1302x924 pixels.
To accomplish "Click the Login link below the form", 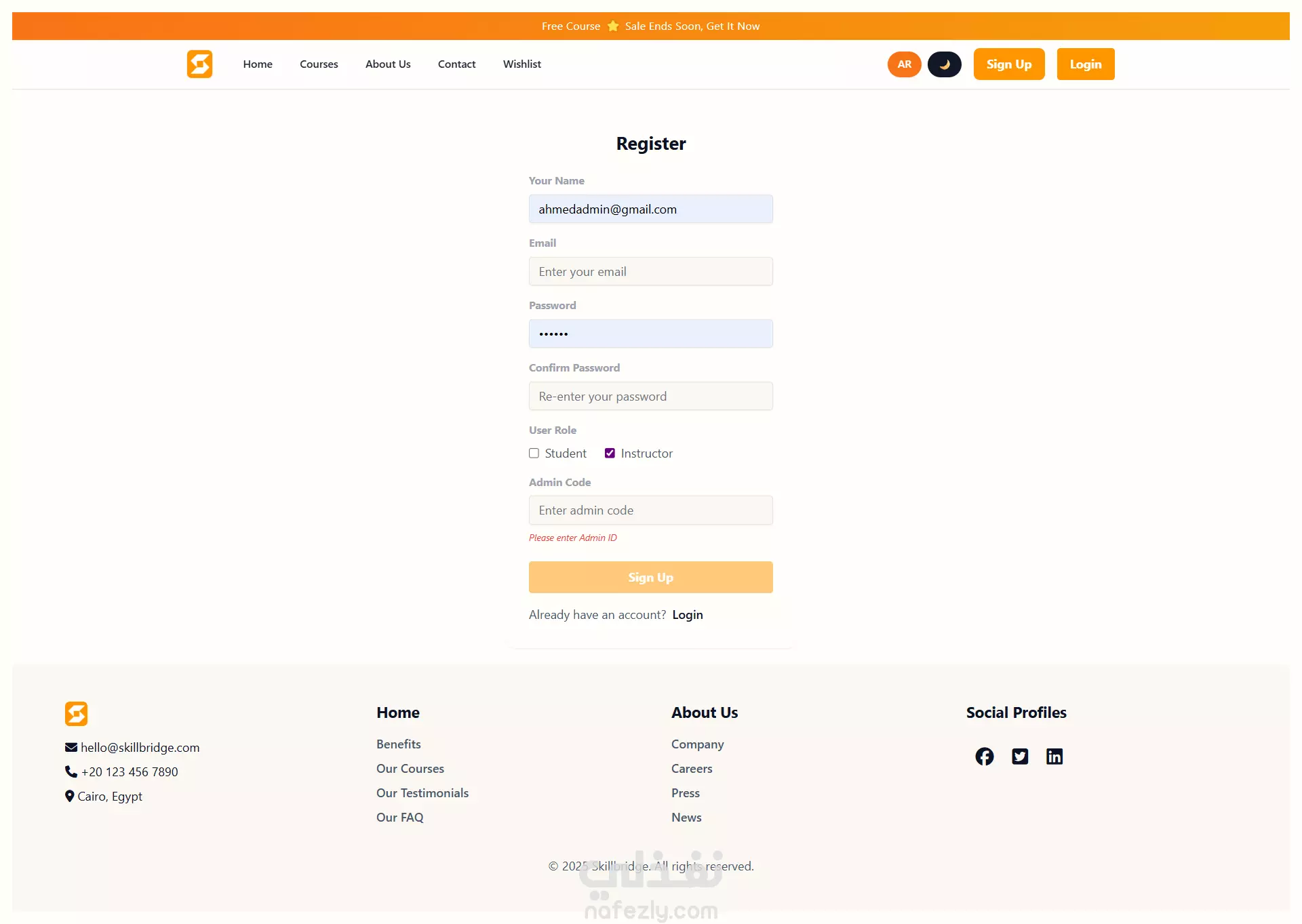I will tap(687, 615).
